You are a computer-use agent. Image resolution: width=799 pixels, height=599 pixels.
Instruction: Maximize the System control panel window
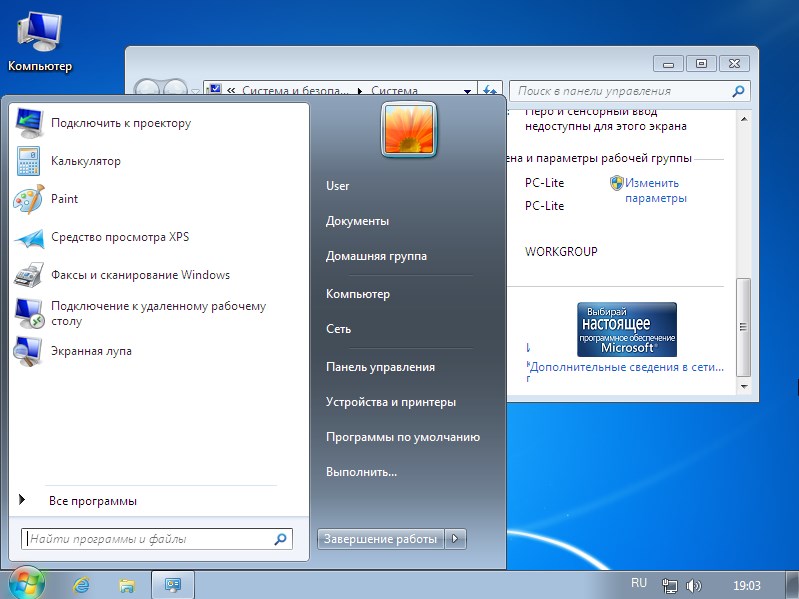pyautogui.click(x=701, y=64)
